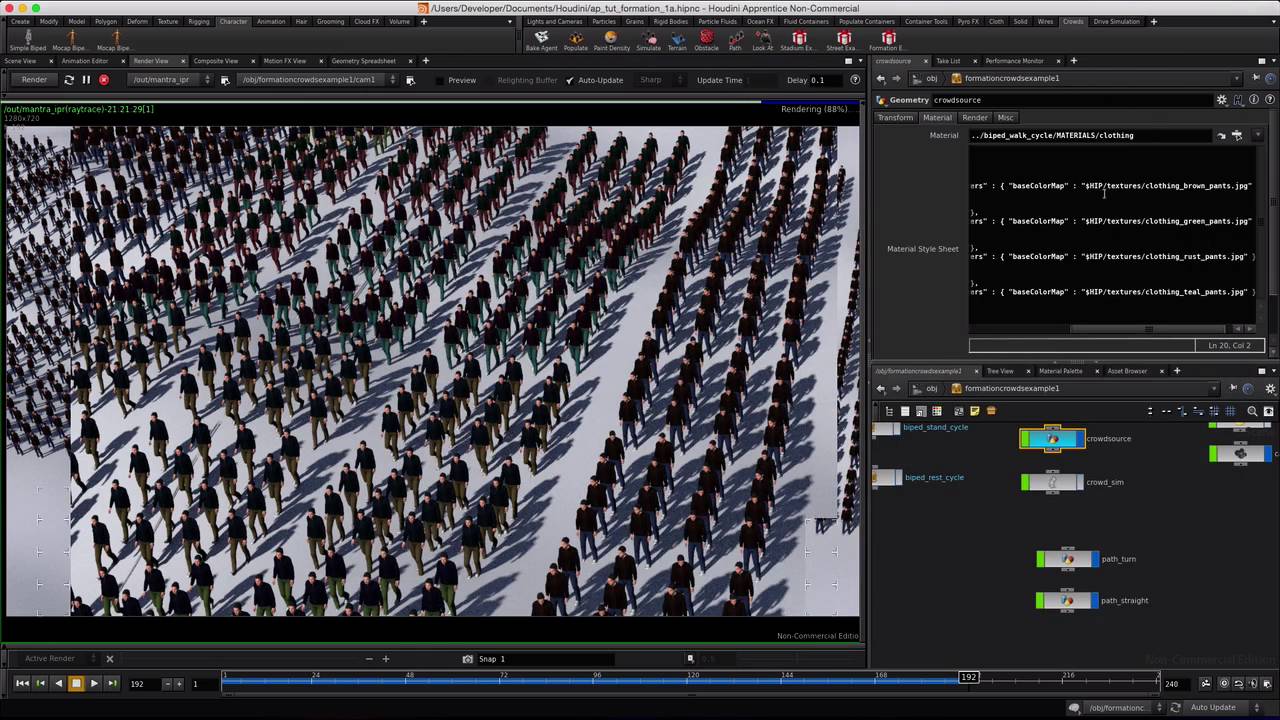Add an Obstacle with the shelf tool

click(x=706, y=40)
